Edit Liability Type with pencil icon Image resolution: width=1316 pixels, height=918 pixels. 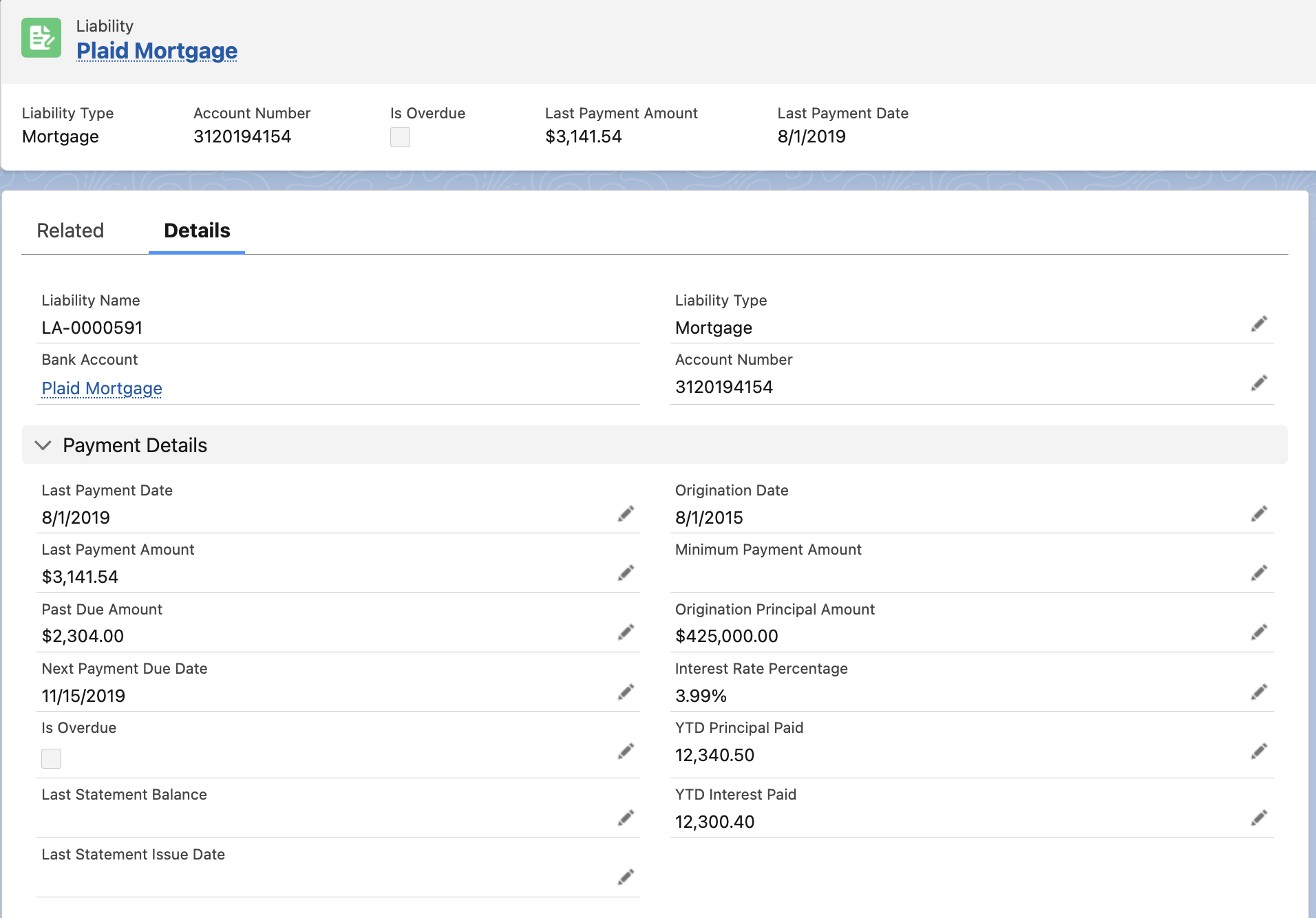pyautogui.click(x=1259, y=324)
